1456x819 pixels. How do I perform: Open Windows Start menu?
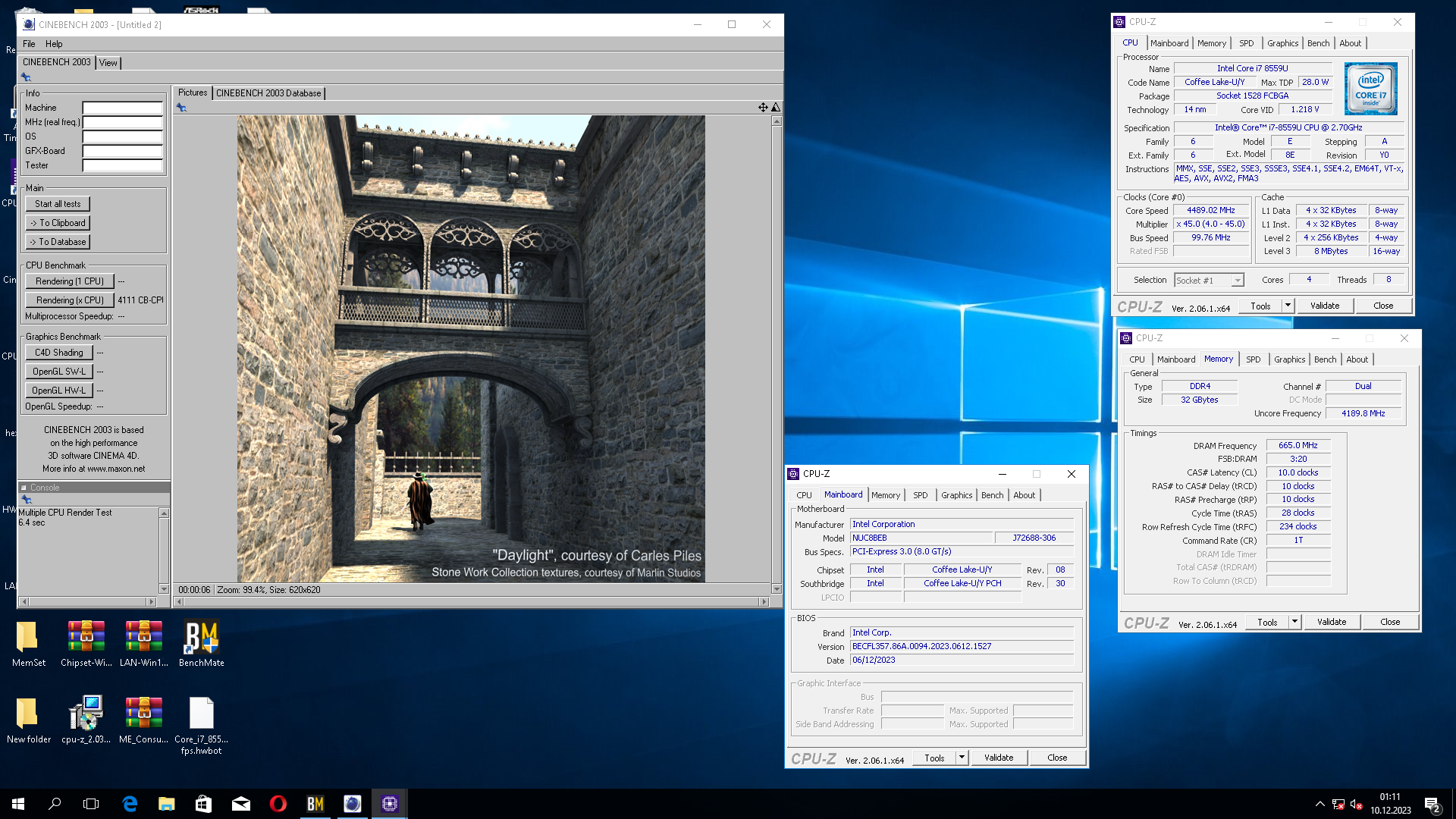[x=18, y=804]
